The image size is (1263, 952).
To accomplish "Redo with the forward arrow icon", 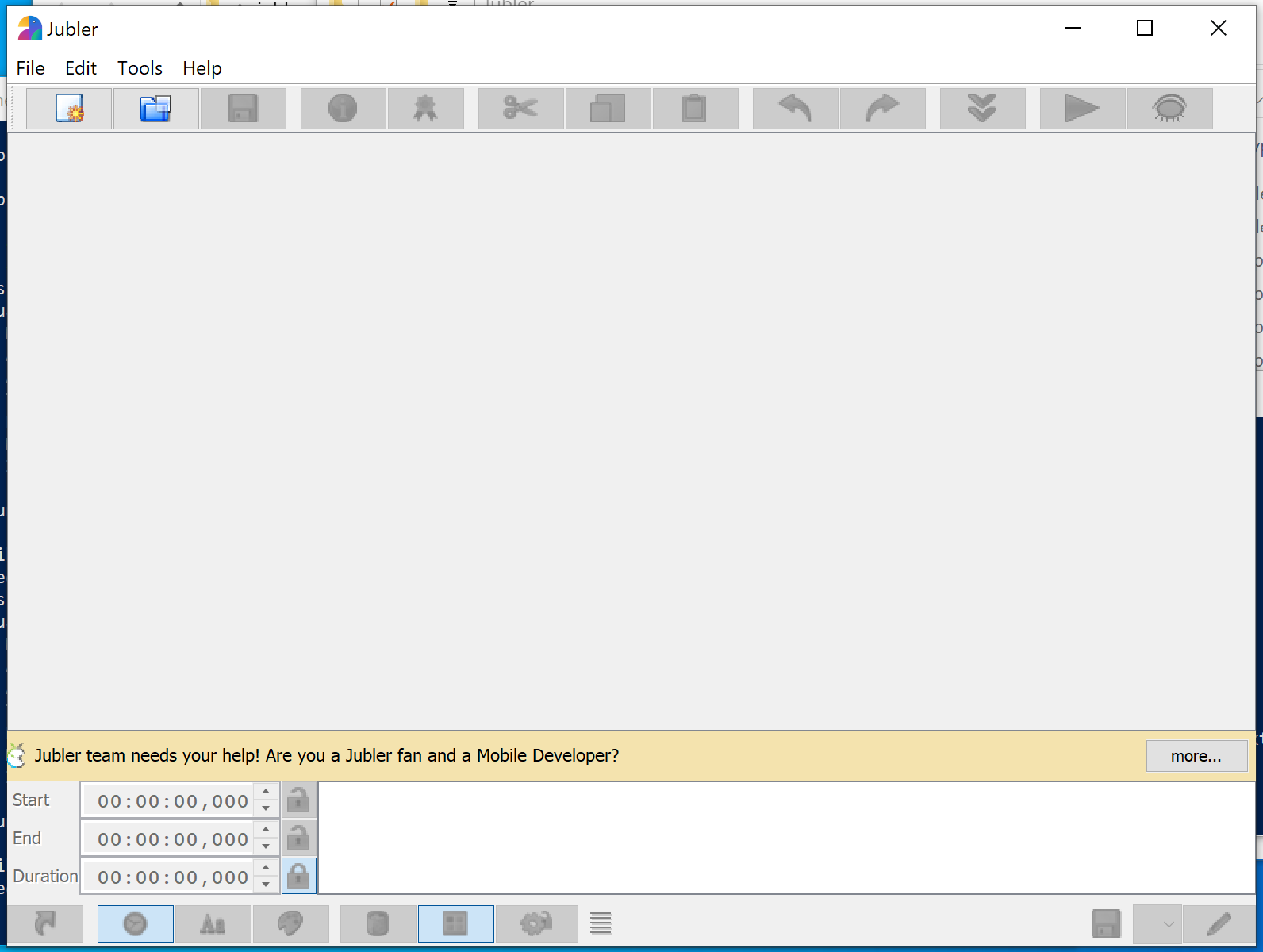I will click(x=882, y=109).
